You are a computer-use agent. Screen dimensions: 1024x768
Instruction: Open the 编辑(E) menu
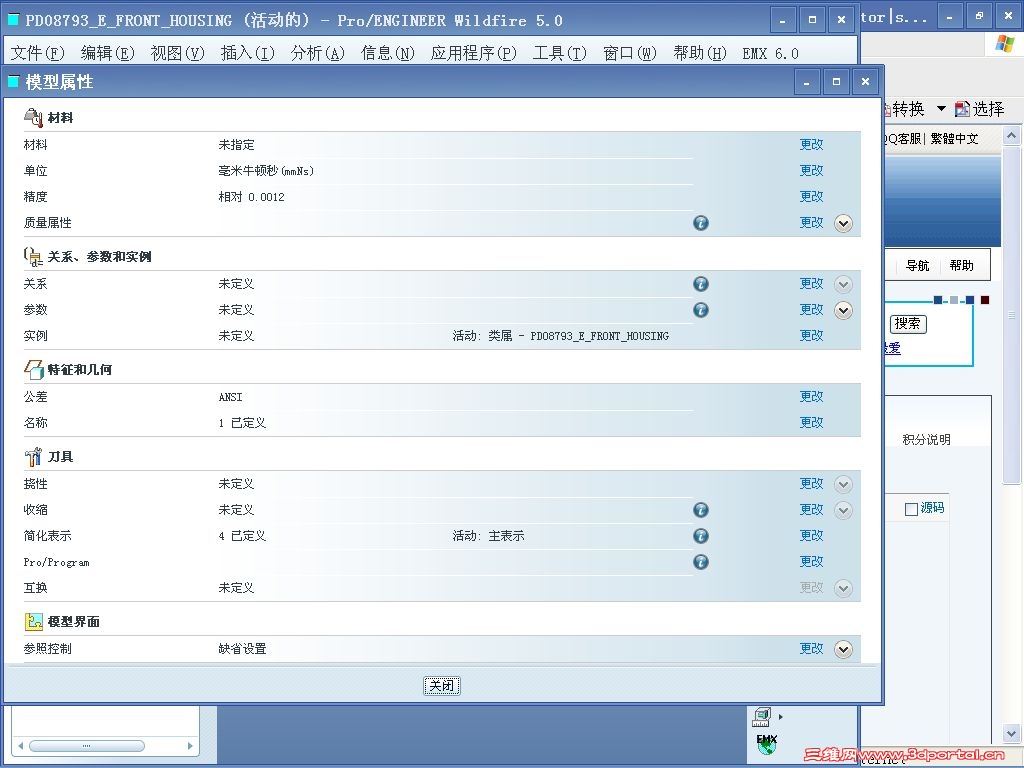point(108,53)
